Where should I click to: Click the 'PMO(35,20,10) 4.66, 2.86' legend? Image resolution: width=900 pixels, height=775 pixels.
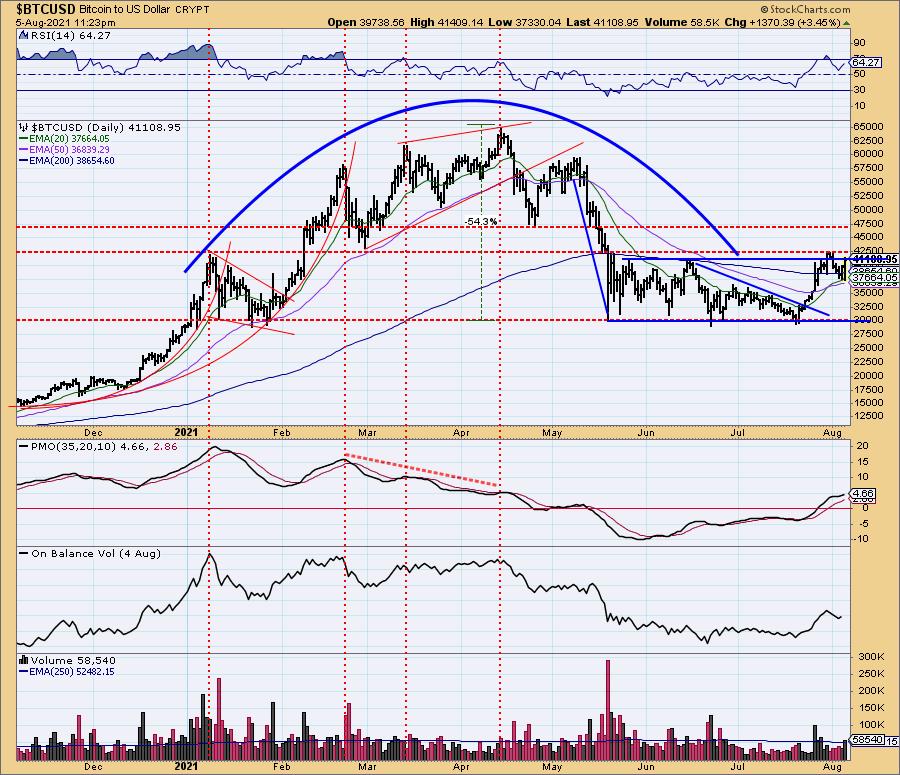(98, 447)
